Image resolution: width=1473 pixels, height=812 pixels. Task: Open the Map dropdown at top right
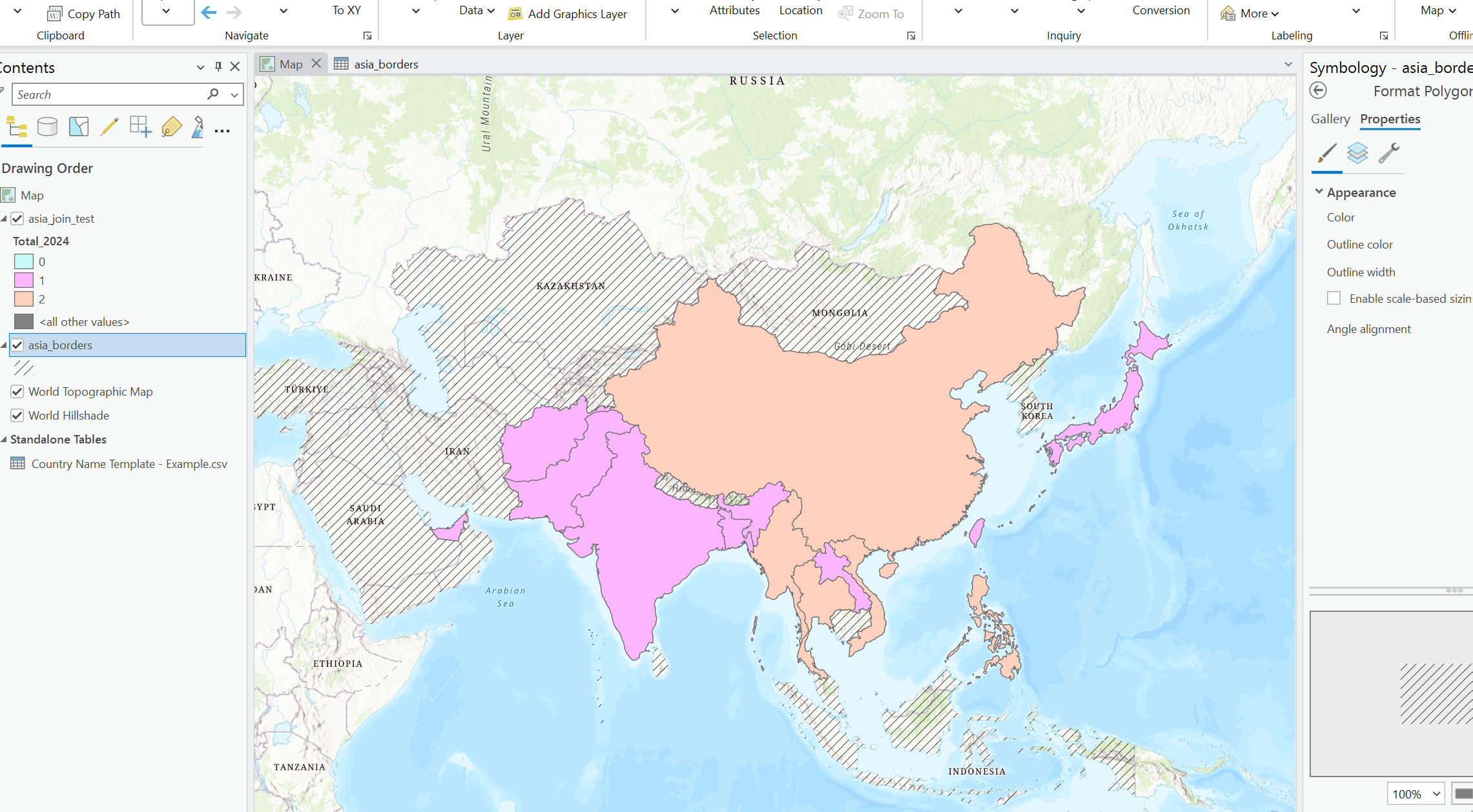coord(1437,10)
